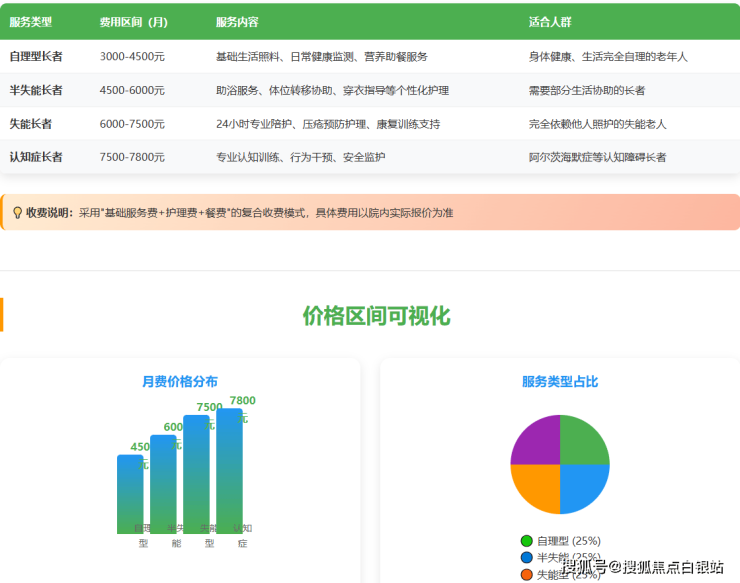Viewport: 740px width, 583px height.
Task: Click the 费用区间 (月) column header
Action: coord(132,22)
